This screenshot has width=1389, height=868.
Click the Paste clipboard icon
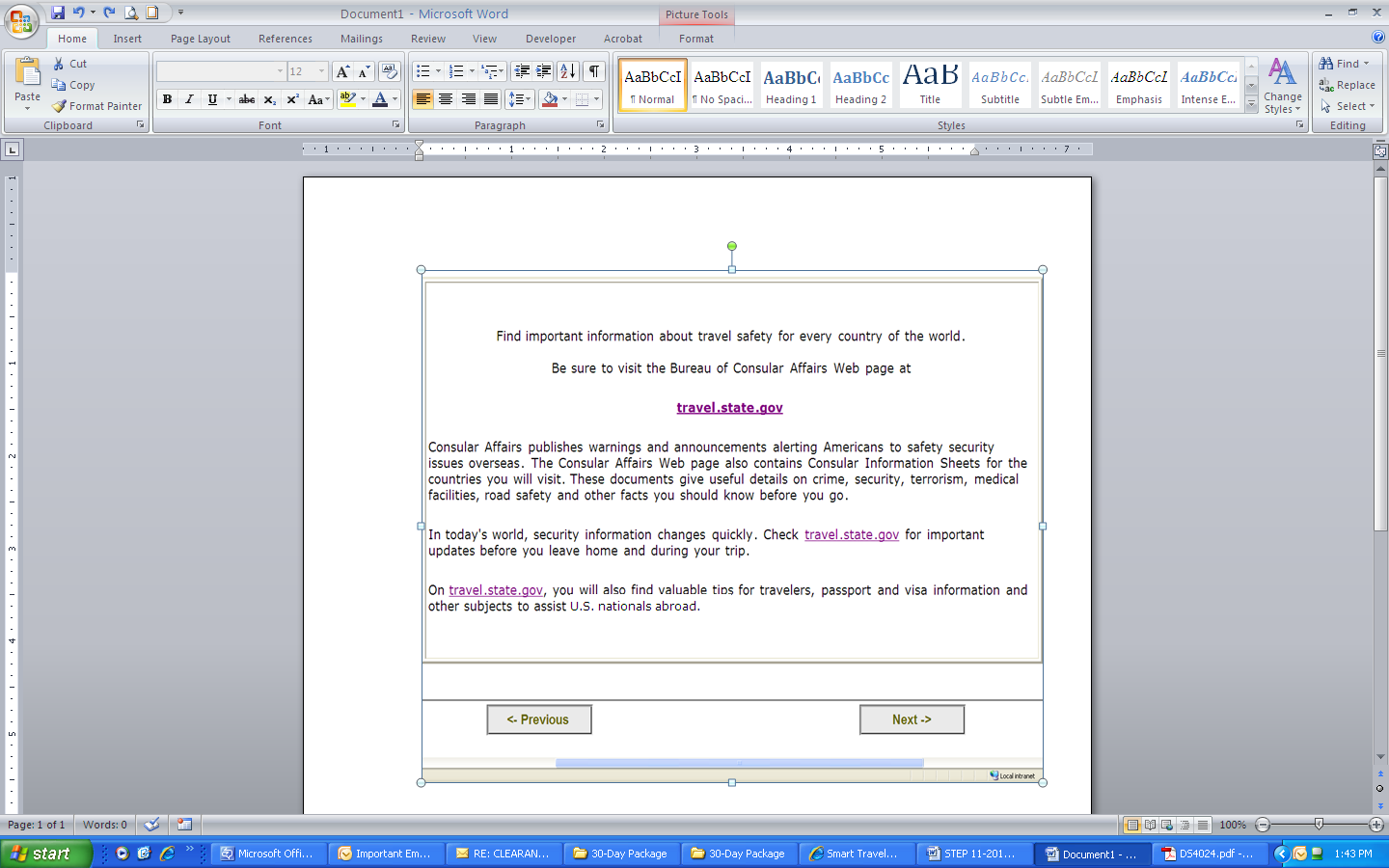point(27,73)
